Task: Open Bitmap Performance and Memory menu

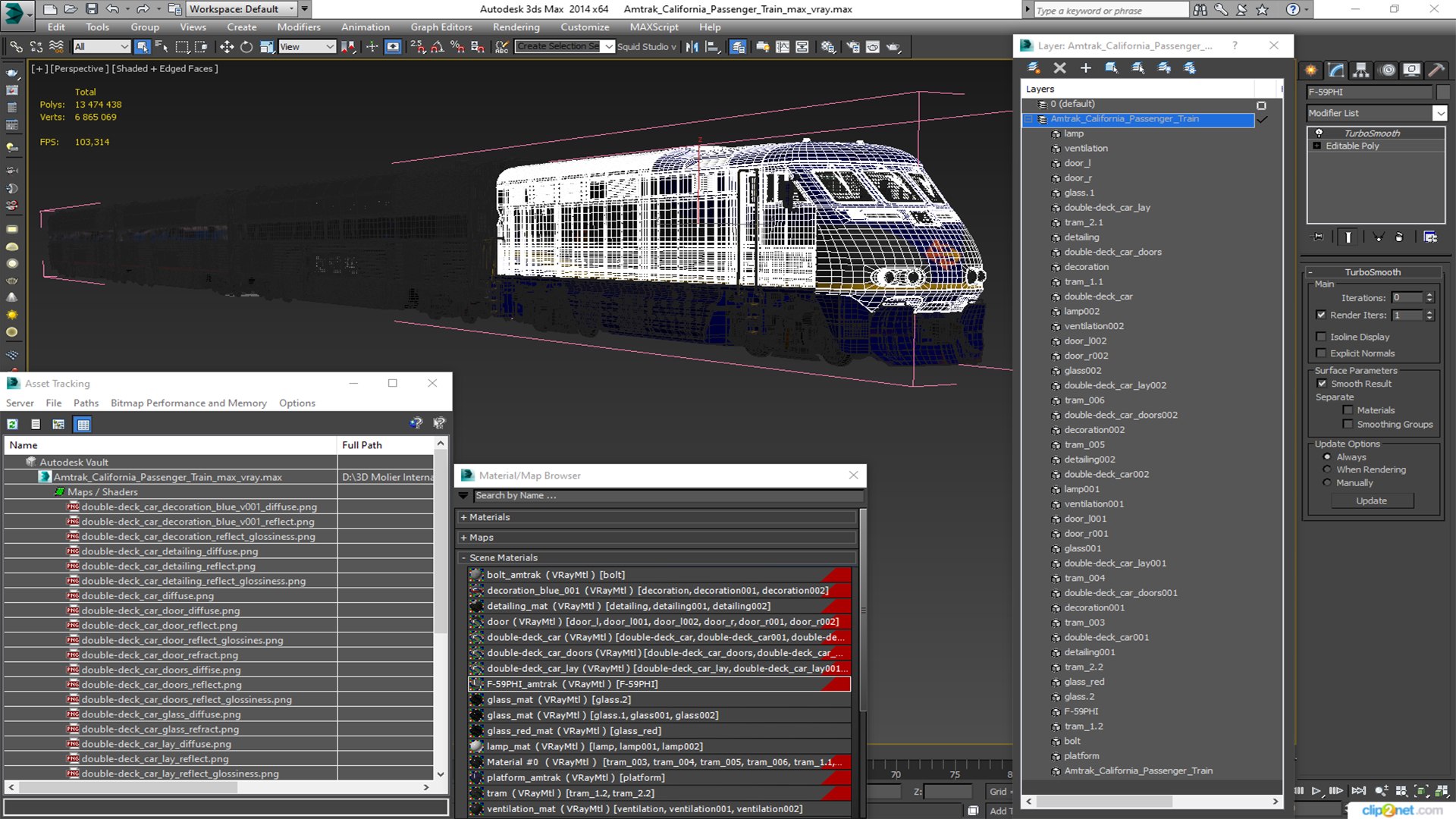Action: (x=188, y=403)
